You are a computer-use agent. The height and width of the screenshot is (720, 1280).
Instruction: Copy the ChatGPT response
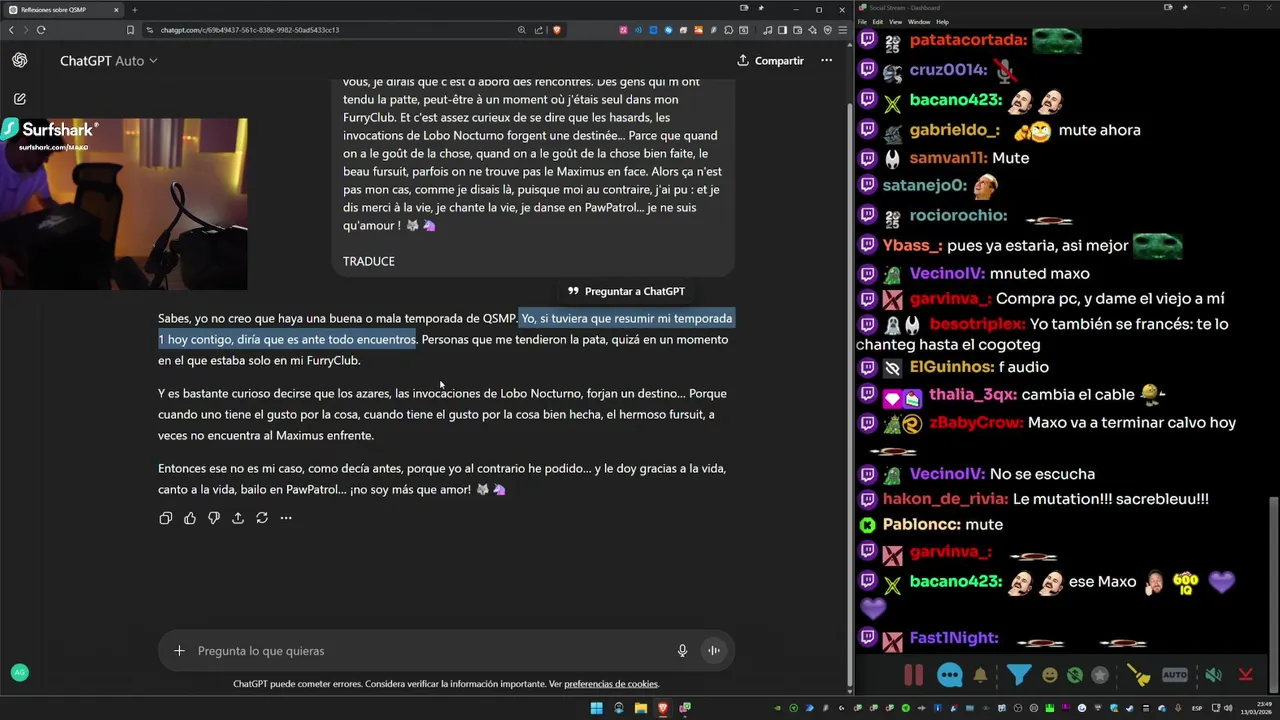(166, 518)
